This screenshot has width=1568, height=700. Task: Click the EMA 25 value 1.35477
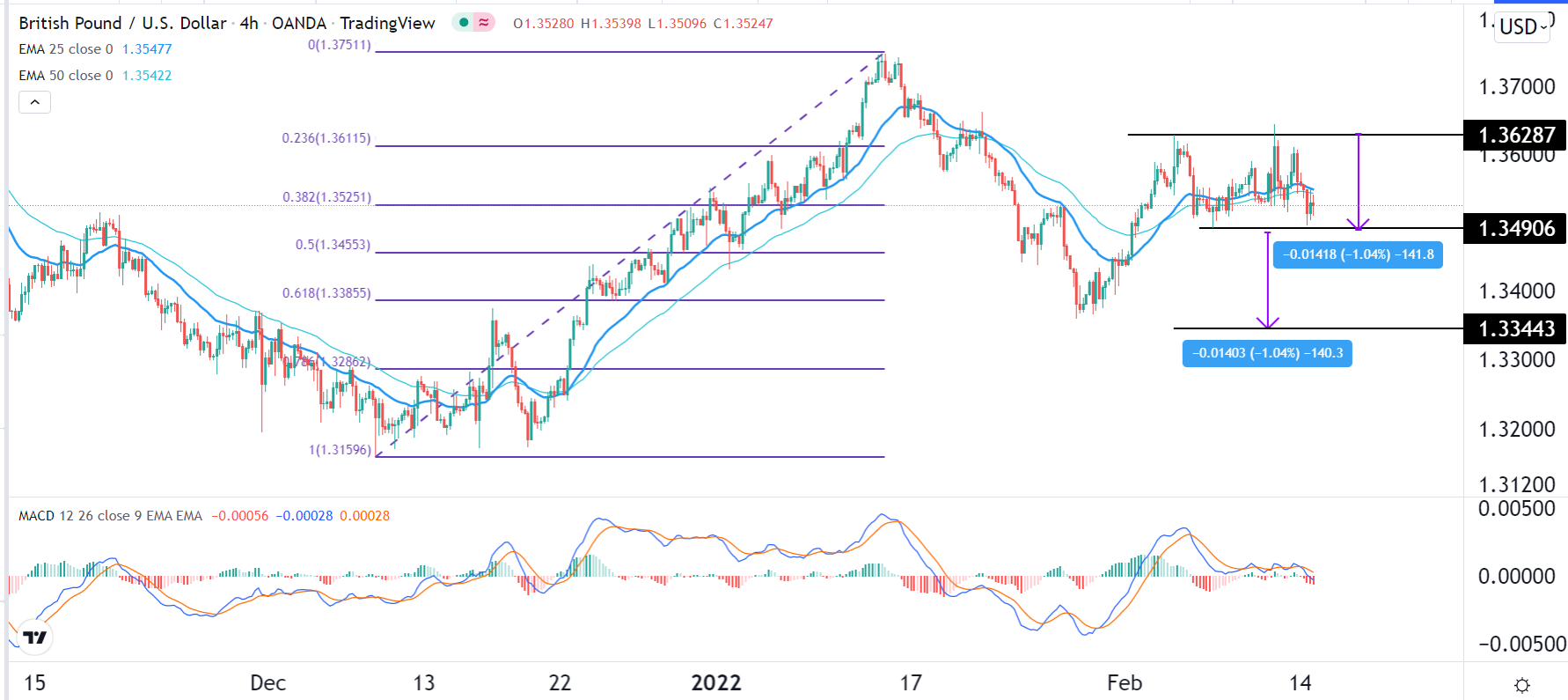pos(147,49)
